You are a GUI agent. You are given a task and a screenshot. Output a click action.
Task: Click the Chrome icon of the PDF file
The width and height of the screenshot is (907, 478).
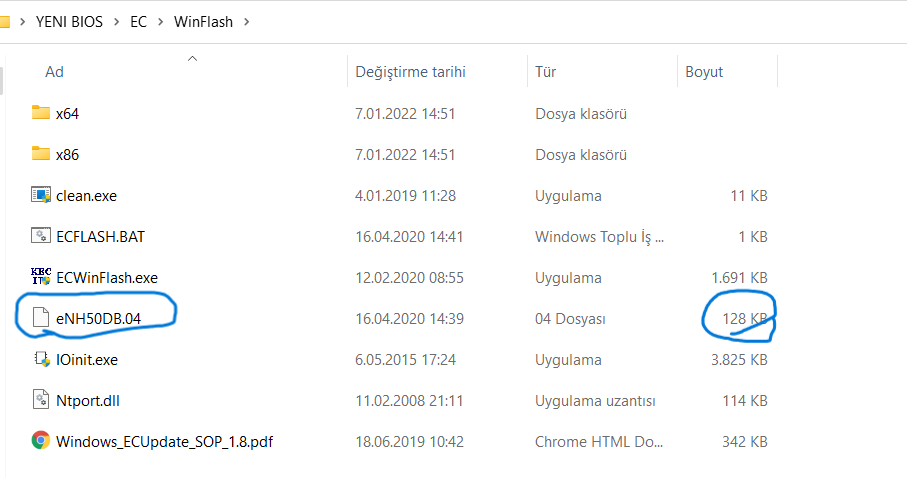pos(40,440)
